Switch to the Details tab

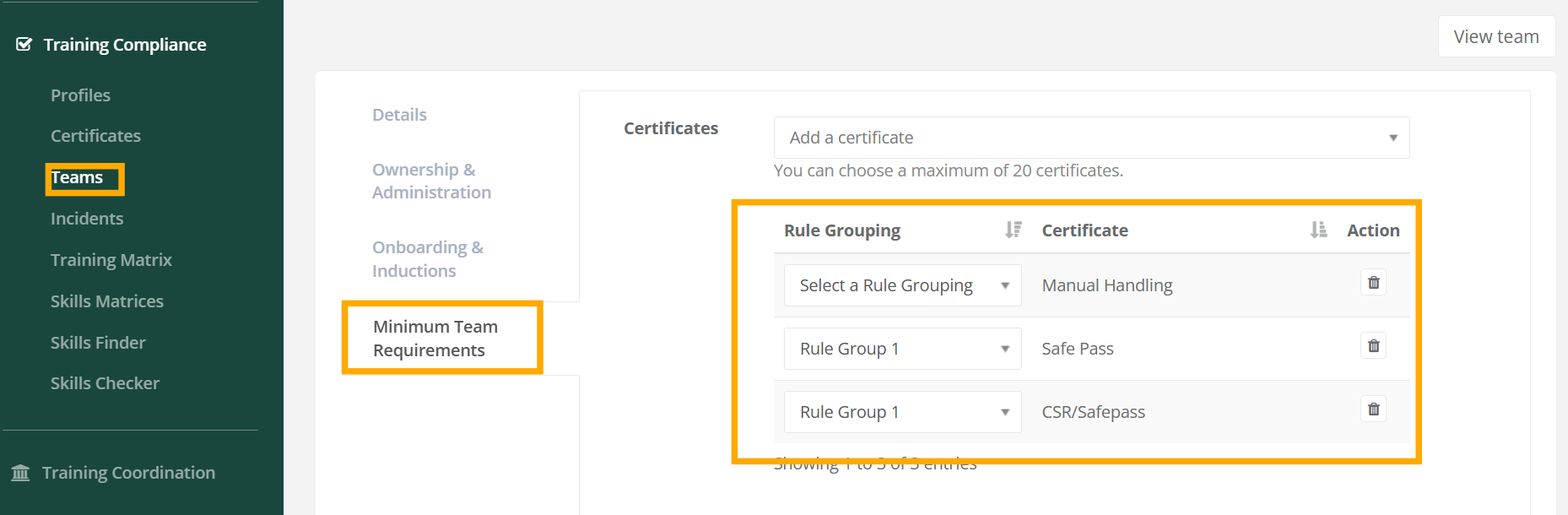399,115
